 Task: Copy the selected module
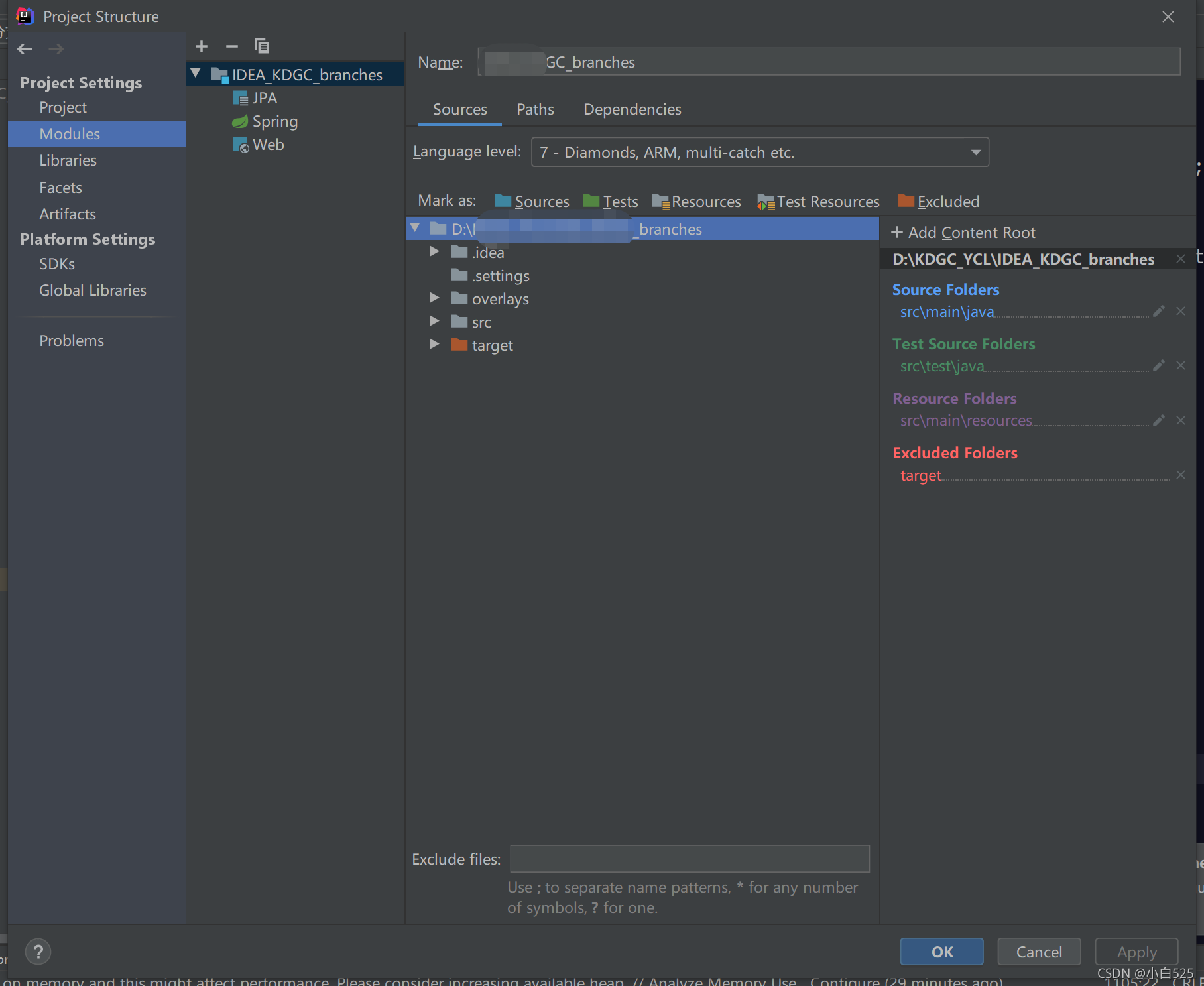tap(262, 46)
